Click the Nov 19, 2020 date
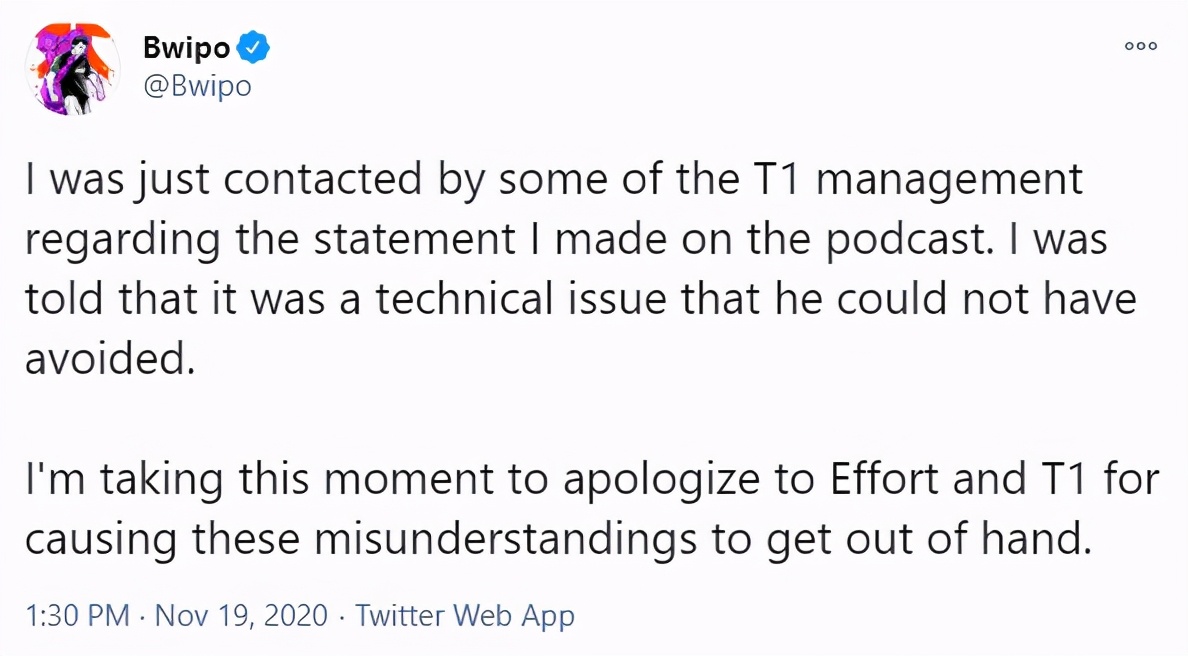The width and height of the screenshot is (1188, 656). point(241,615)
